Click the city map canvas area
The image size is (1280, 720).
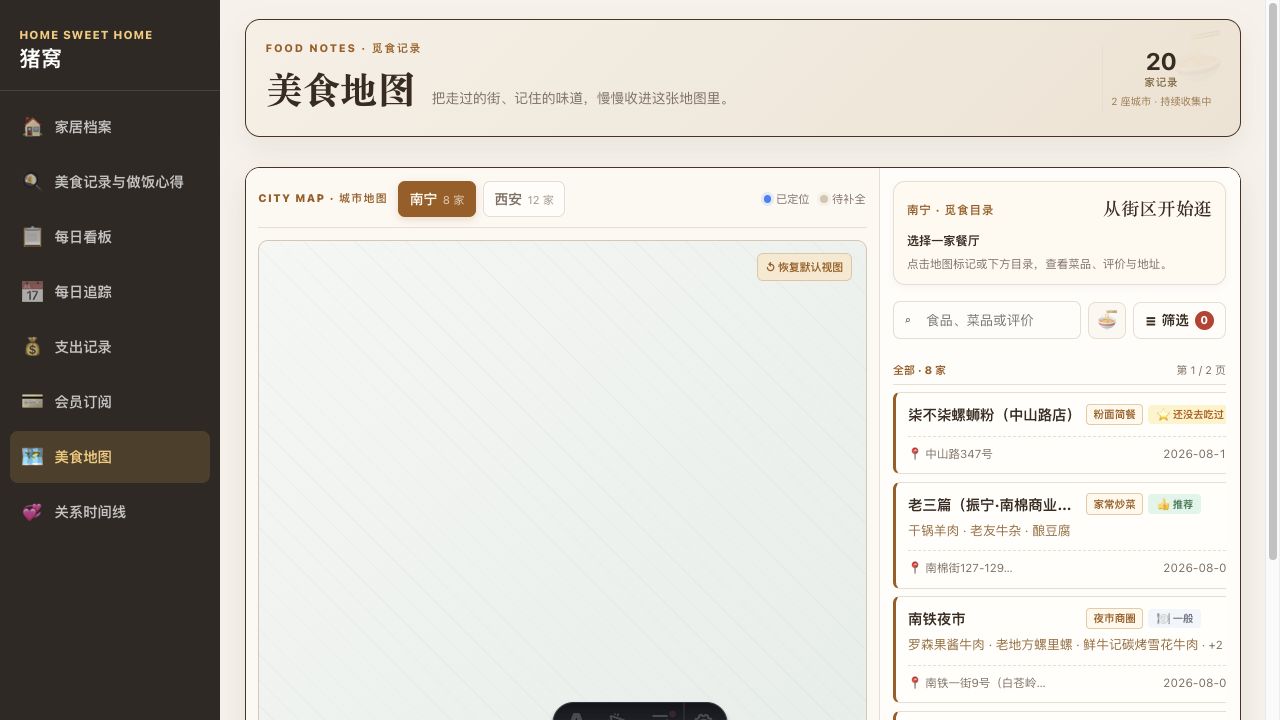tap(562, 480)
